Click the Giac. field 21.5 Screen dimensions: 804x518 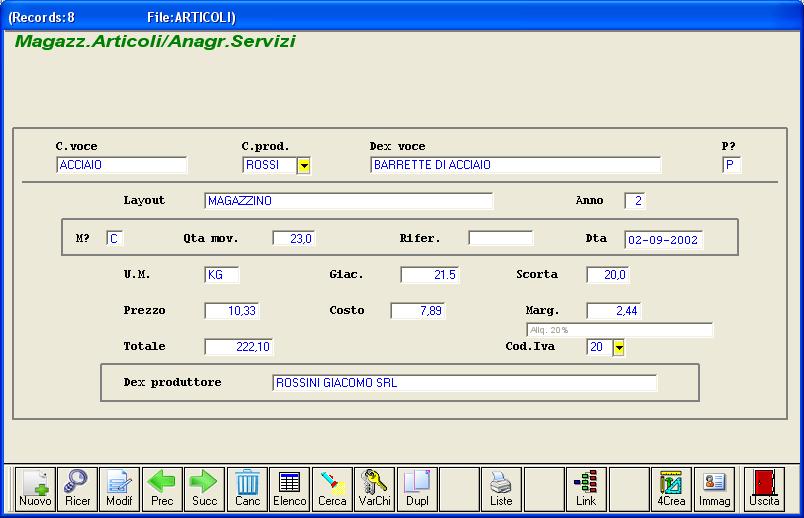tap(430, 275)
